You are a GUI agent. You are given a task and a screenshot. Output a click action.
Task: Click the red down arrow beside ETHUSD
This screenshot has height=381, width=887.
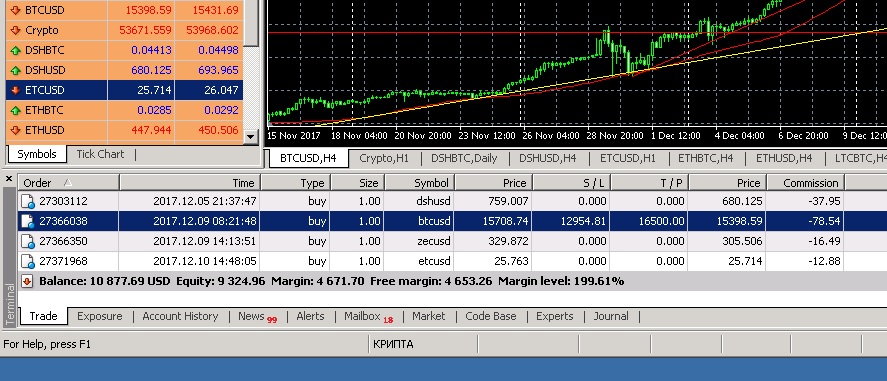pos(15,130)
